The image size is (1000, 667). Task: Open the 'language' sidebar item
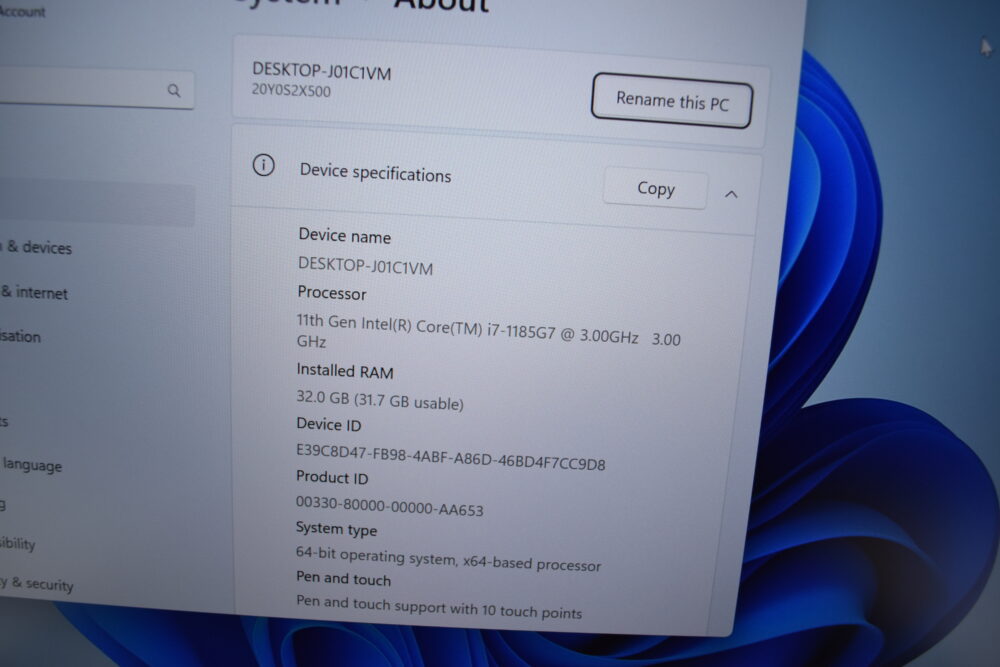(32, 465)
